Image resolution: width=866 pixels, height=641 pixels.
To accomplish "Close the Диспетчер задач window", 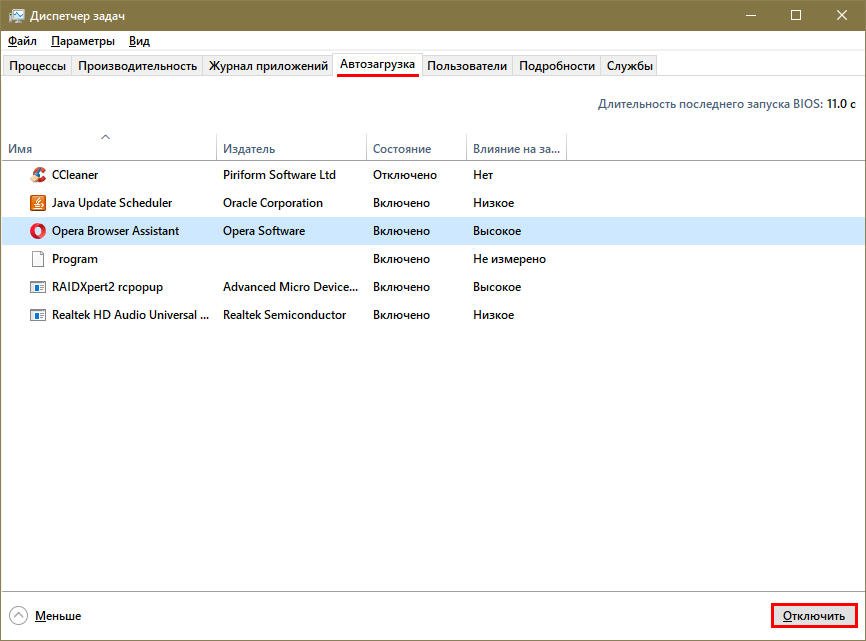I will 842,15.
